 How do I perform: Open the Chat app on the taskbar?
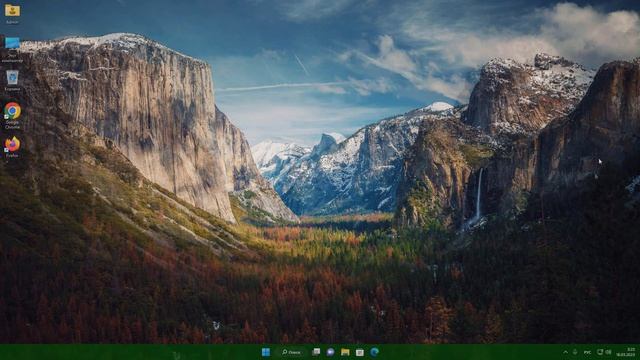pos(330,352)
